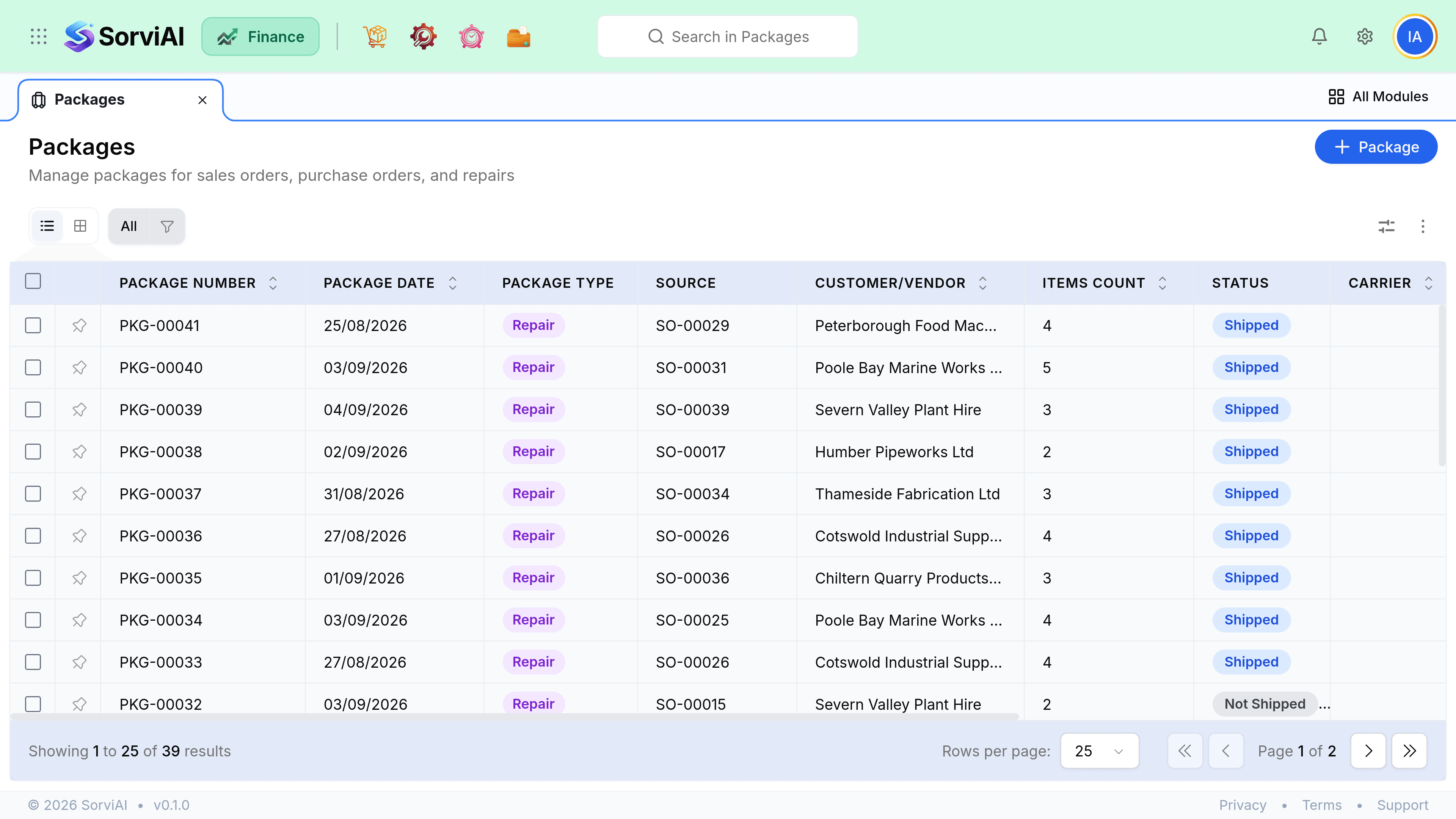Pin package PKG-00036
Viewport: 1456px width, 819px height.
pos(79,537)
